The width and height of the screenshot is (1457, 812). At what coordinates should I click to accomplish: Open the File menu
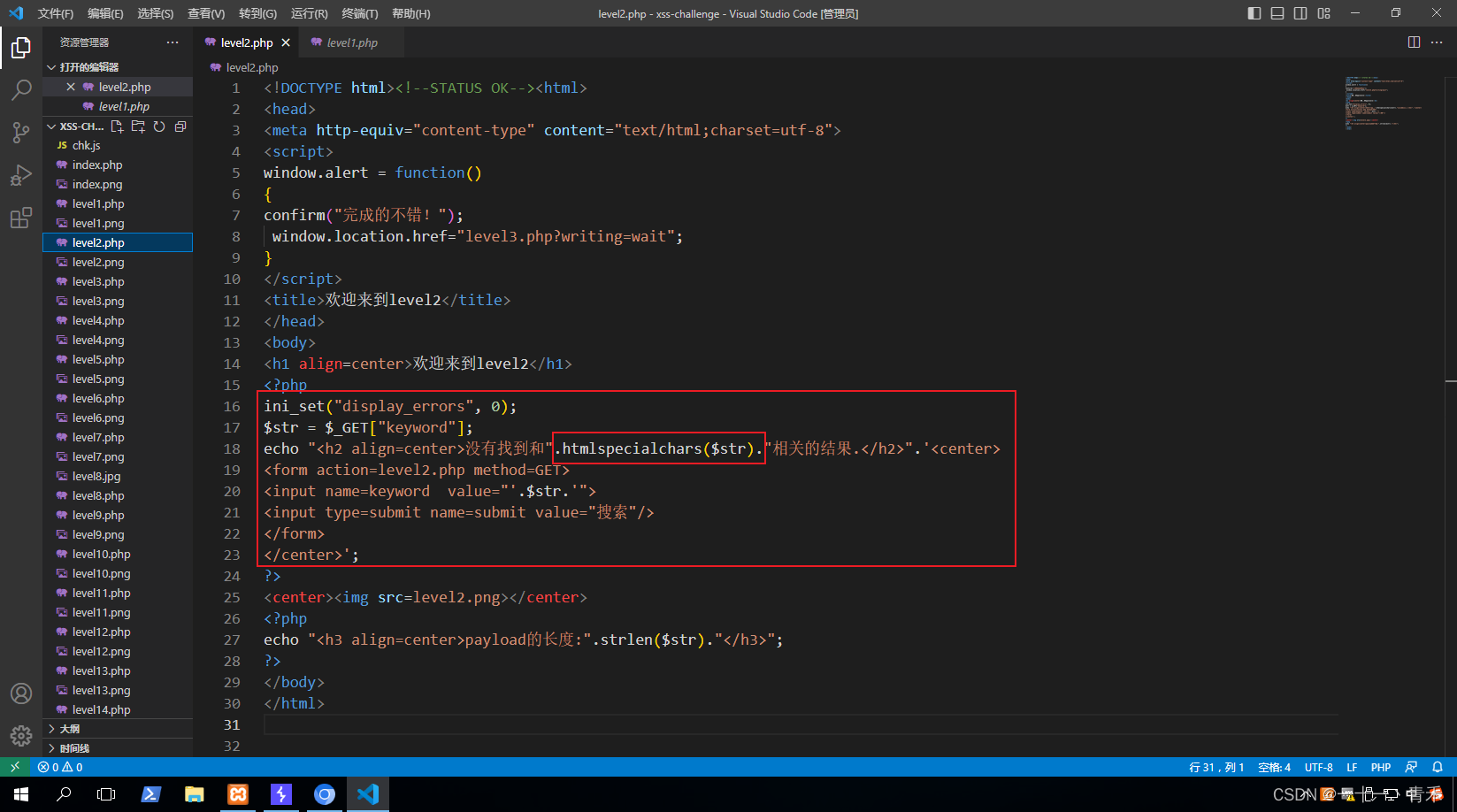pyautogui.click(x=56, y=13)
